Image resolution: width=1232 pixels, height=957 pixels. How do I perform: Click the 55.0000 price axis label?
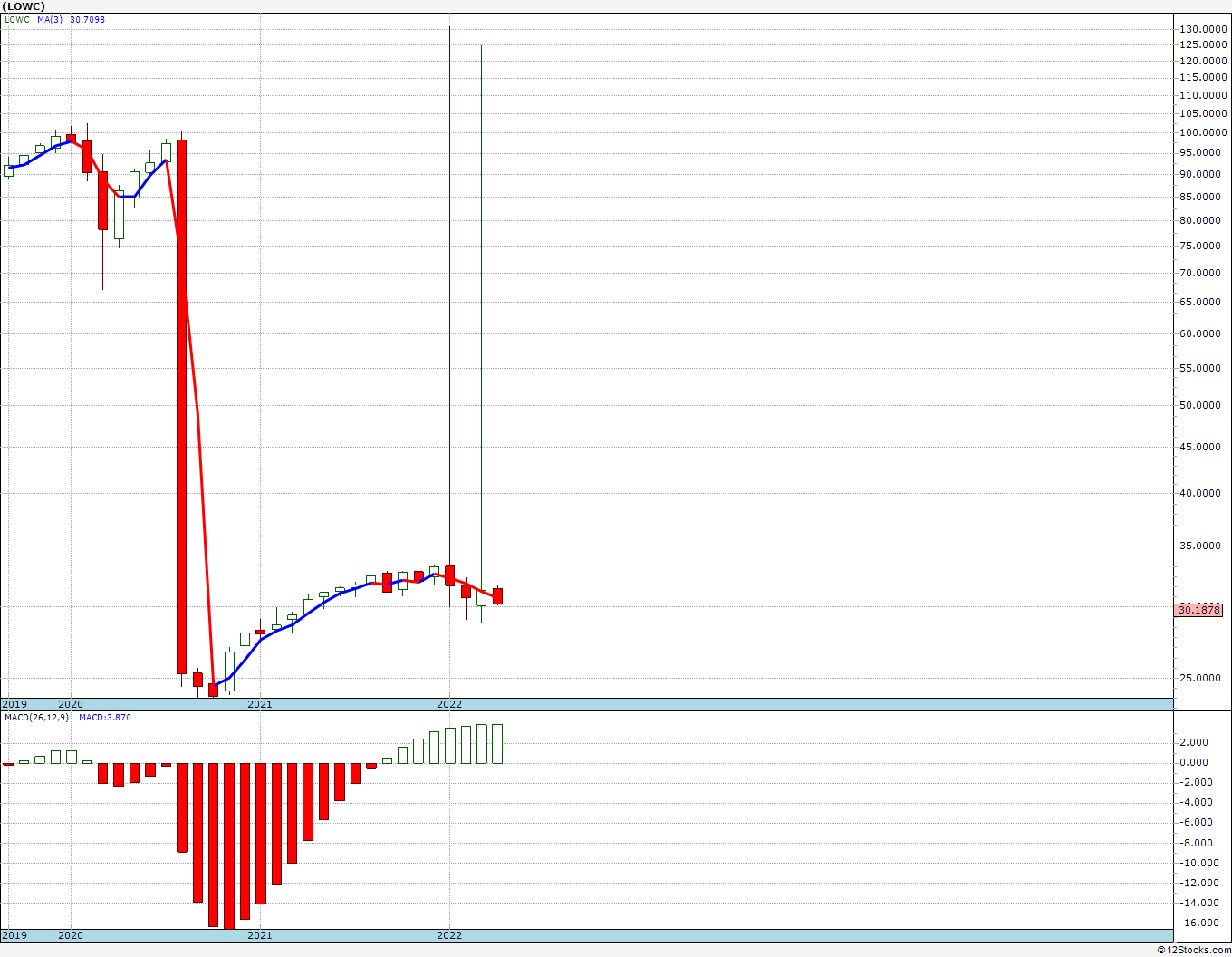pos(1201,368)
